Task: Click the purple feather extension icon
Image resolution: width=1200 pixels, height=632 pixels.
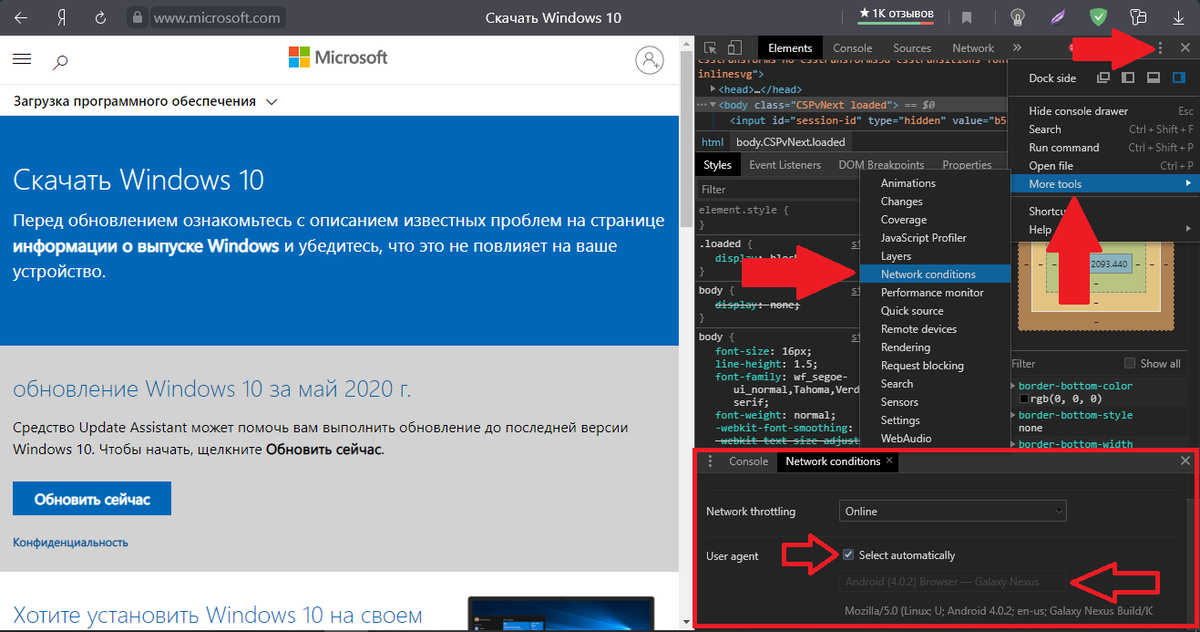Action: [x=1059, y=17]
